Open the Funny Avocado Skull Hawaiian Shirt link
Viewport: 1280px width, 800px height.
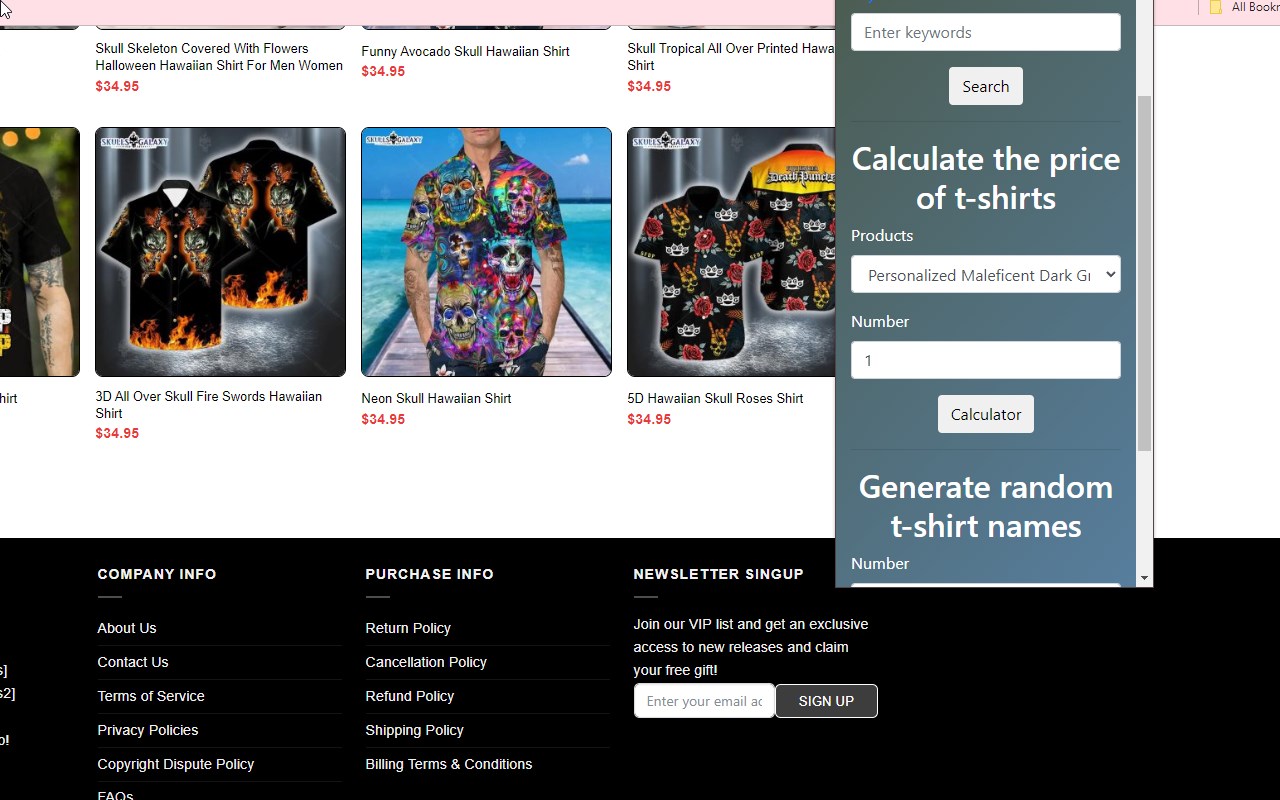465,51
